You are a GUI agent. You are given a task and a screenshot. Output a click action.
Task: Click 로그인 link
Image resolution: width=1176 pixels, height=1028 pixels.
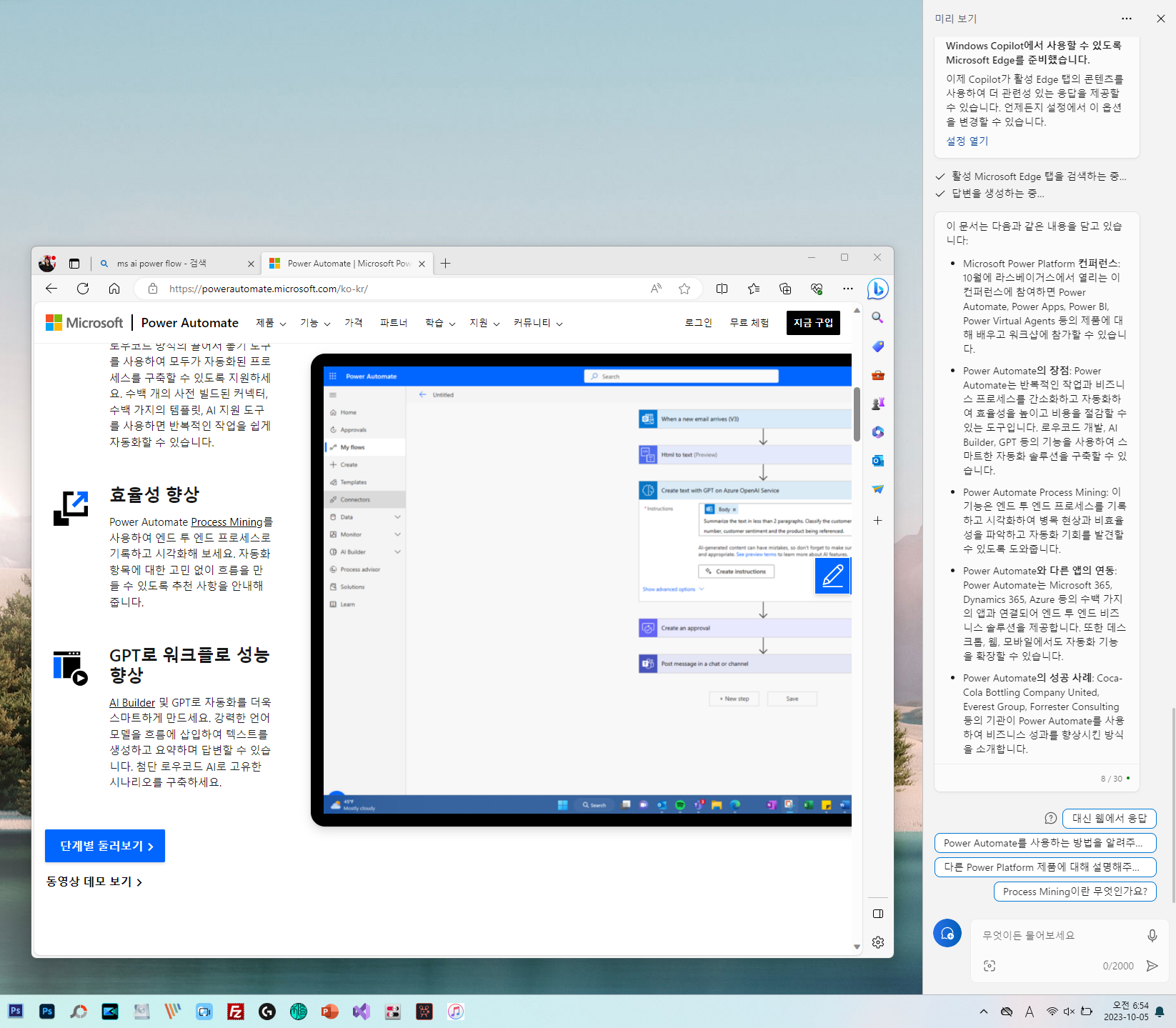pos(699,323)
